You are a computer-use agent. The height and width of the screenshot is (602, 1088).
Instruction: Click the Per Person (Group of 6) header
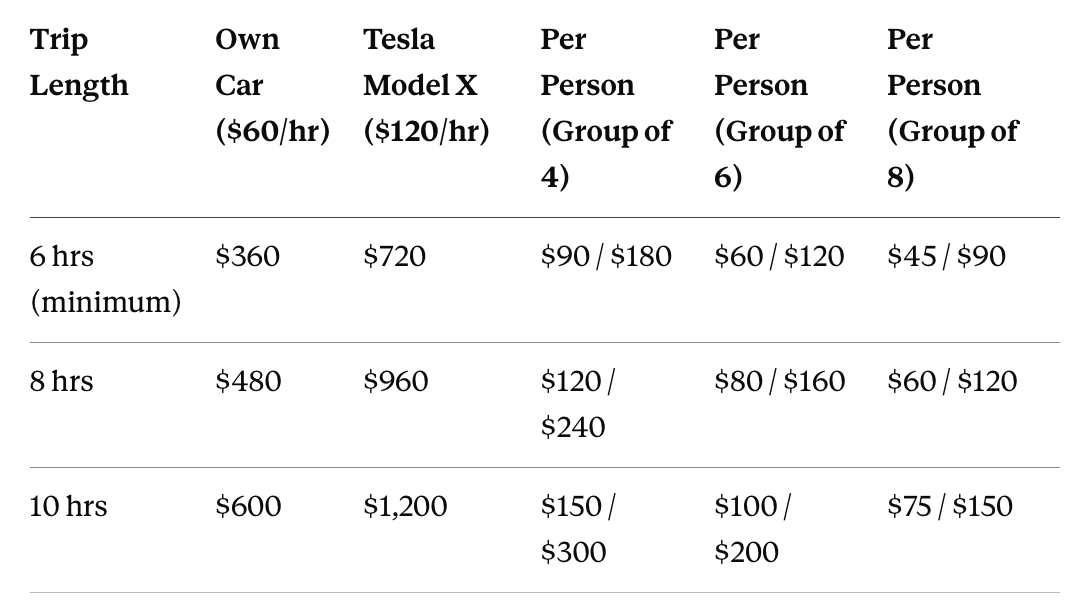[x=779, y=108]
